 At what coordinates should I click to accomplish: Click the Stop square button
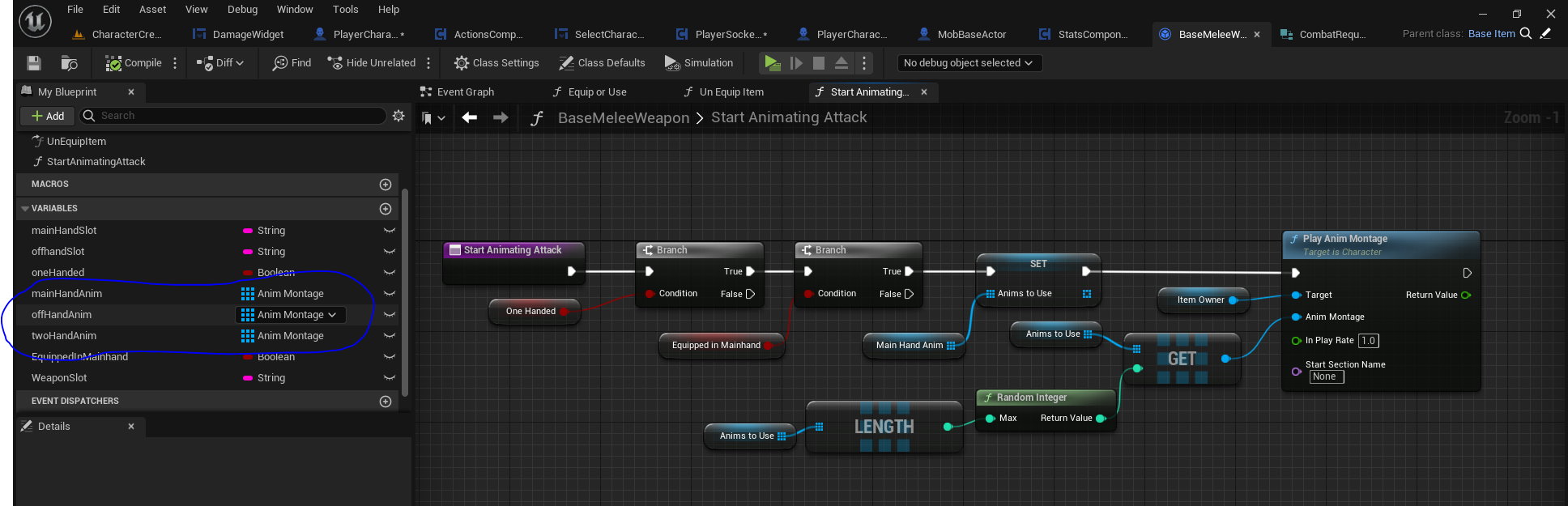[x=819, y=63]
